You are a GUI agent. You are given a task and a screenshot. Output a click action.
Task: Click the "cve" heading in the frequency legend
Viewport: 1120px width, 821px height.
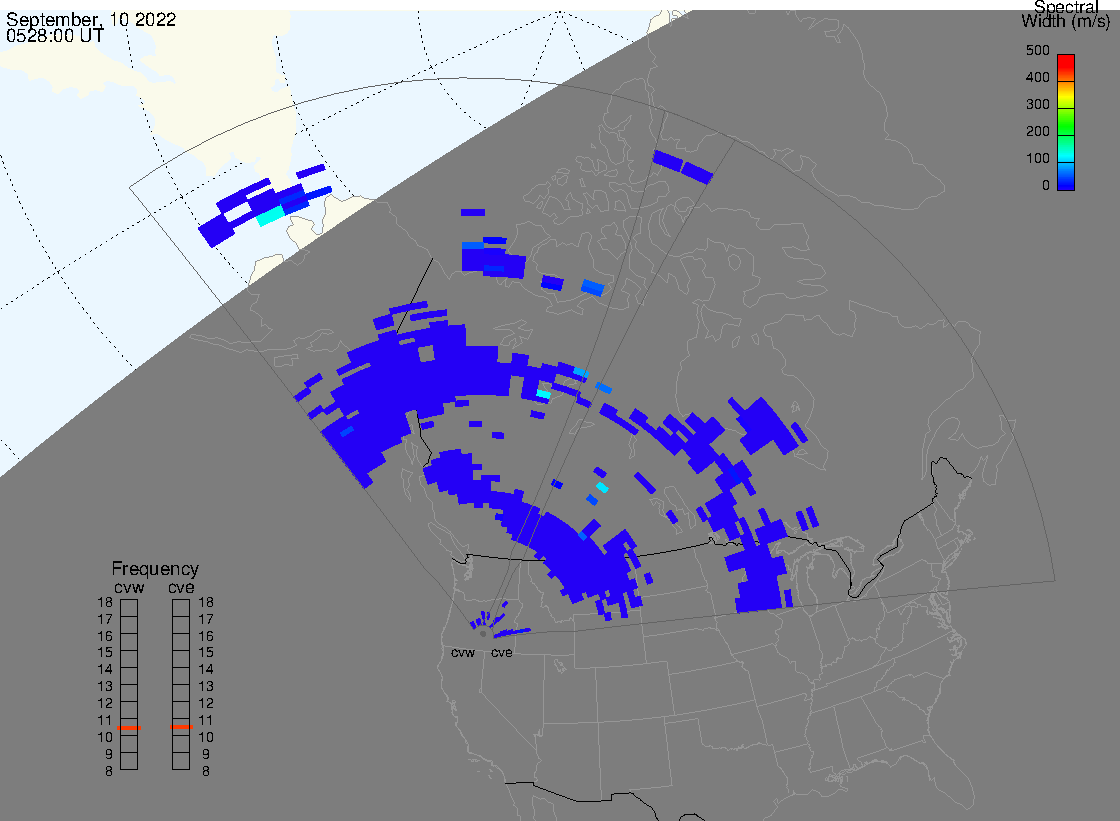click(181, 587)
